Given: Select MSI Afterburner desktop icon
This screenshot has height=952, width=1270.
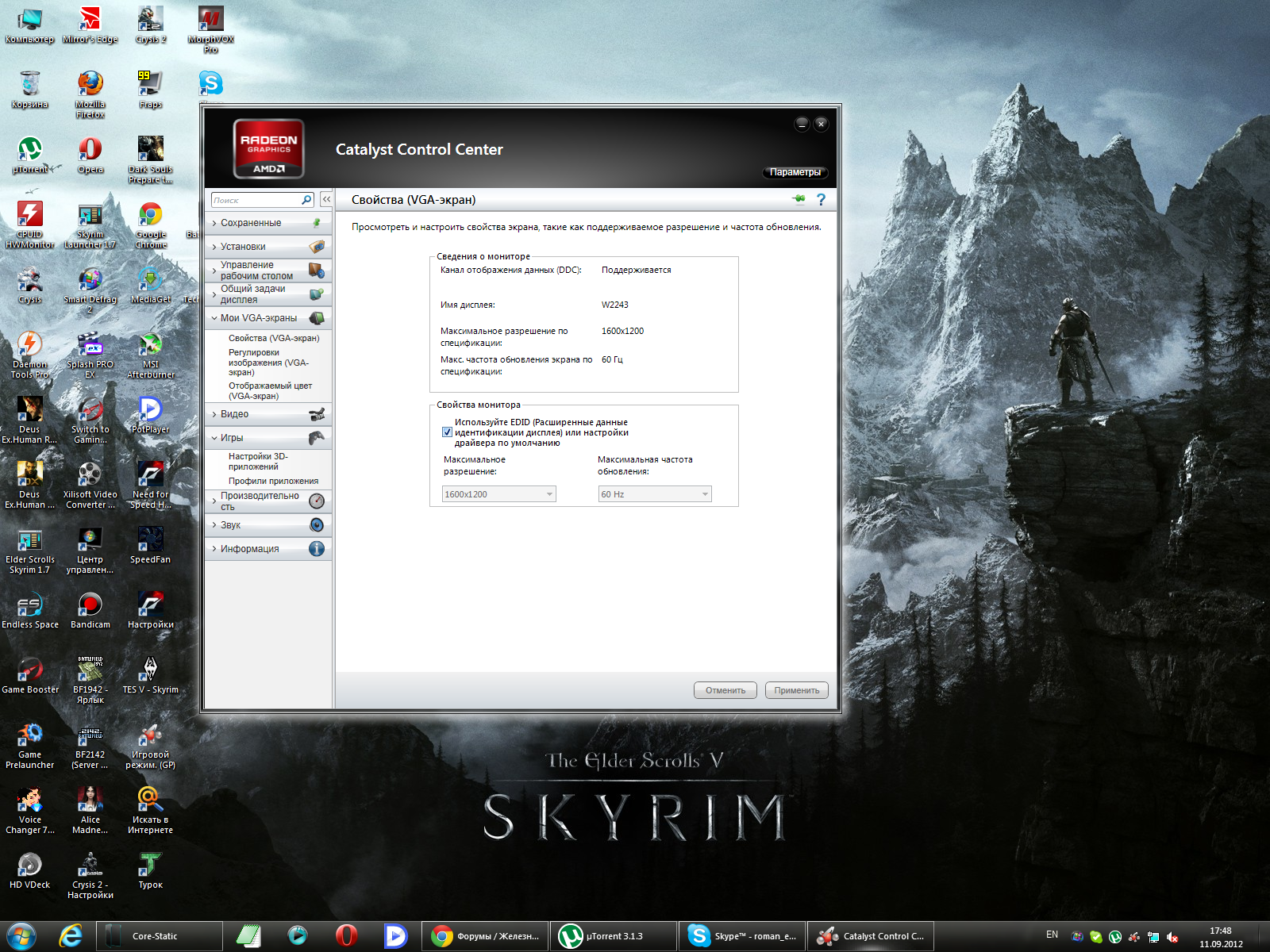Looking at the screenshot, I should coord(151,355).
